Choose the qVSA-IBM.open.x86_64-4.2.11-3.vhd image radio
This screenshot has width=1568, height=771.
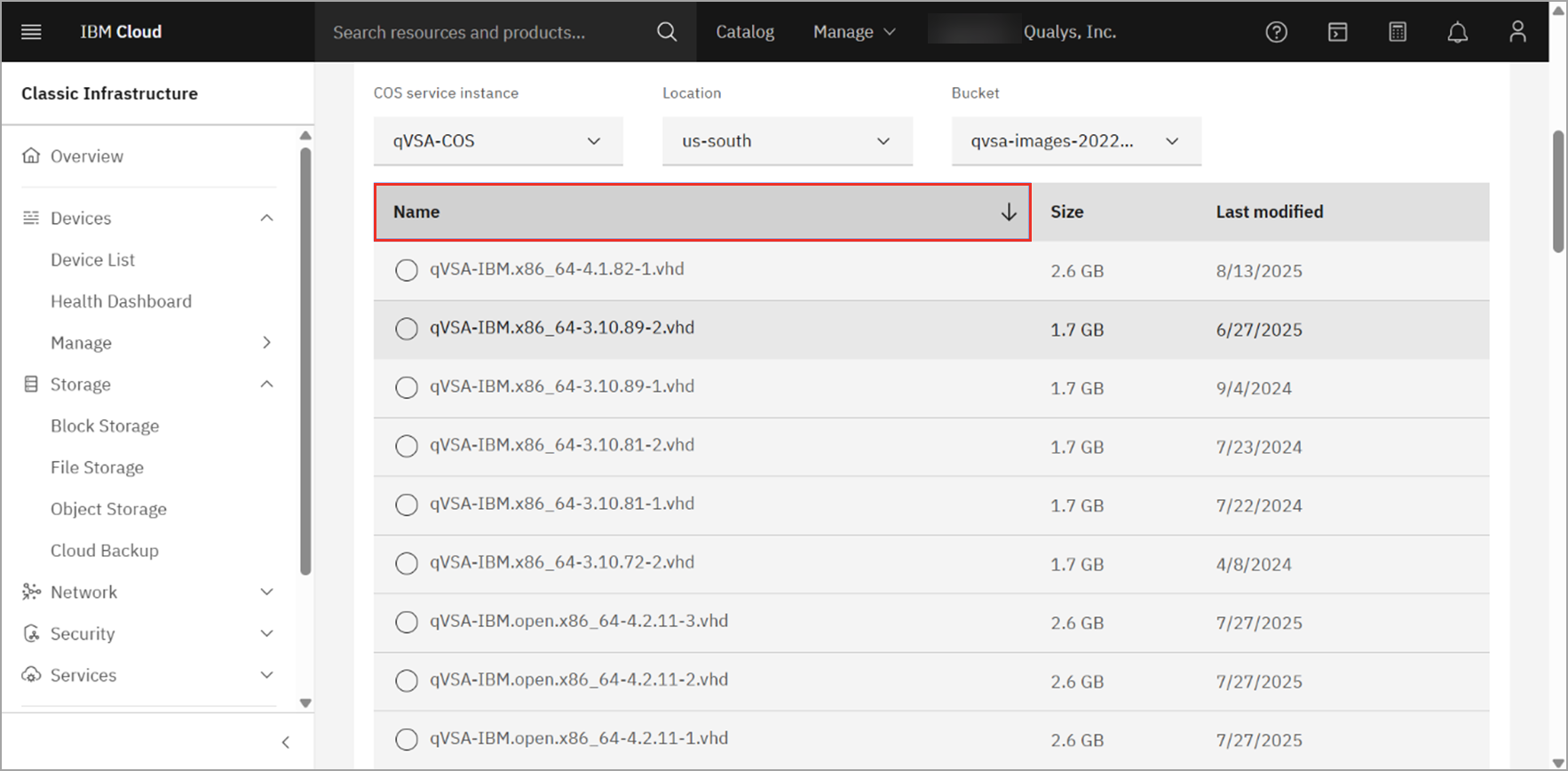pyautogui.click(x=407, y=622)
